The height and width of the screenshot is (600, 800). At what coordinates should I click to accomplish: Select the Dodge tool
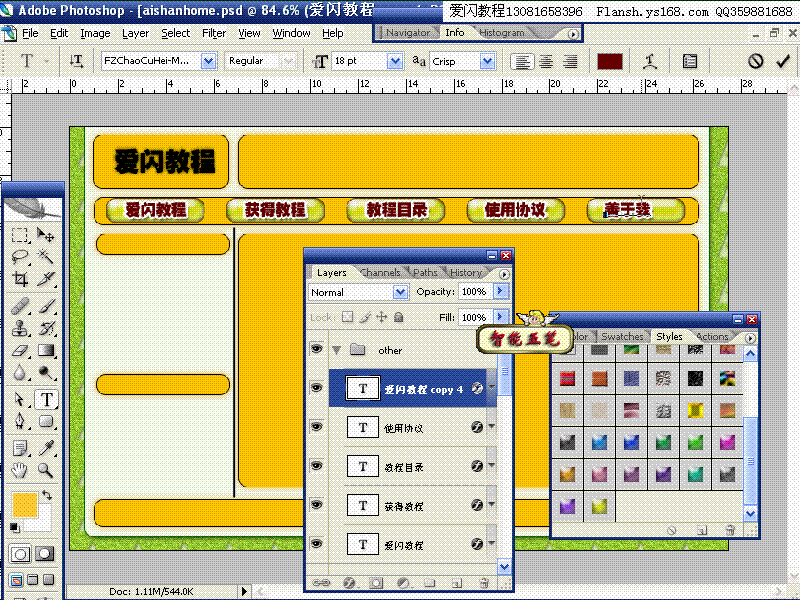(45, 372)
